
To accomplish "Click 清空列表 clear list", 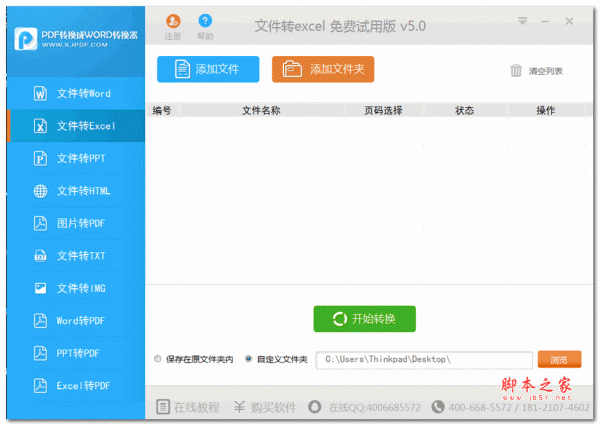I will (536, 71).
